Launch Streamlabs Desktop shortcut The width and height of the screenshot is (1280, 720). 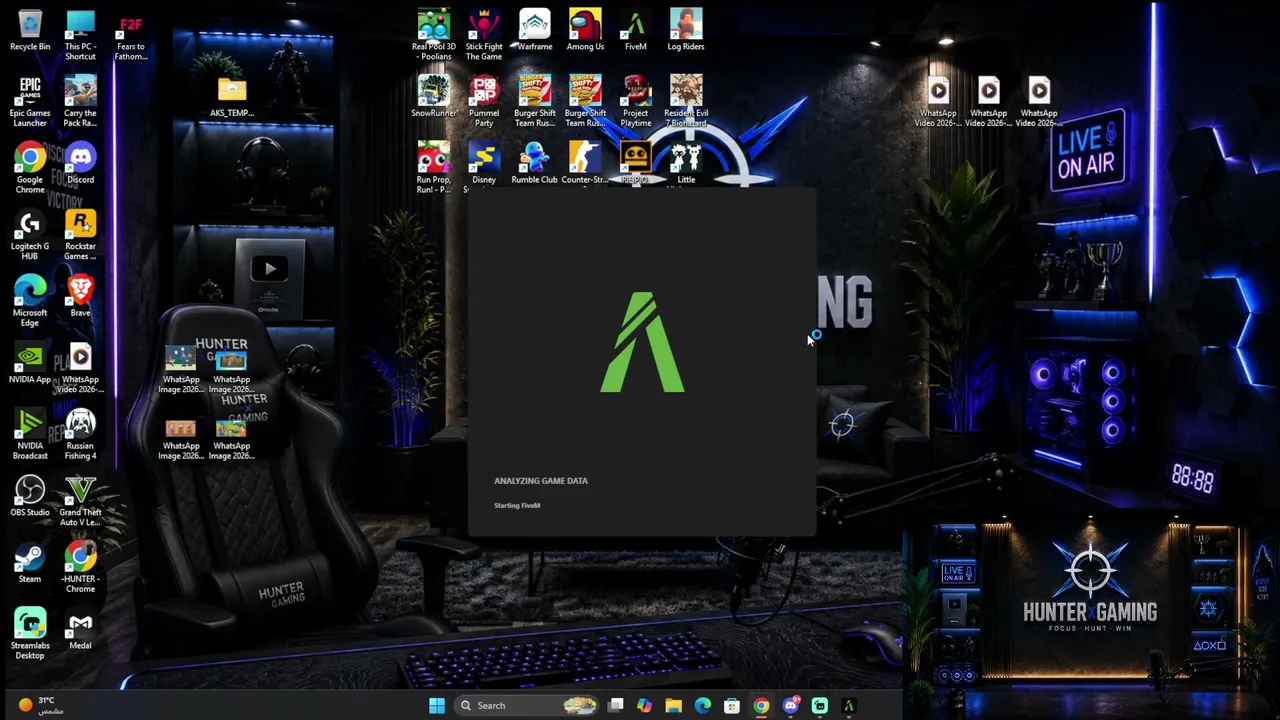(30, 634)
